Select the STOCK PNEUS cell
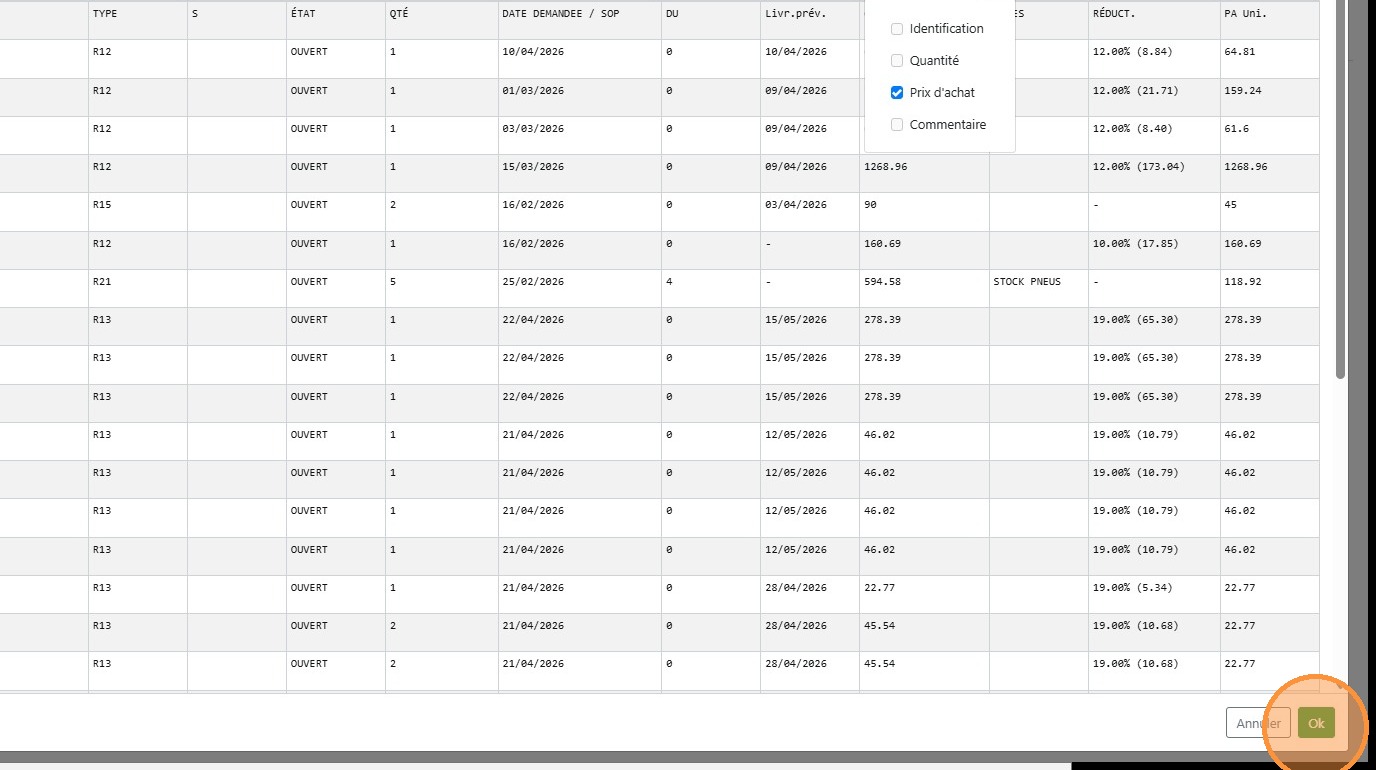The height and width of the screenshot is (770, 1376). click(1039, 282)
